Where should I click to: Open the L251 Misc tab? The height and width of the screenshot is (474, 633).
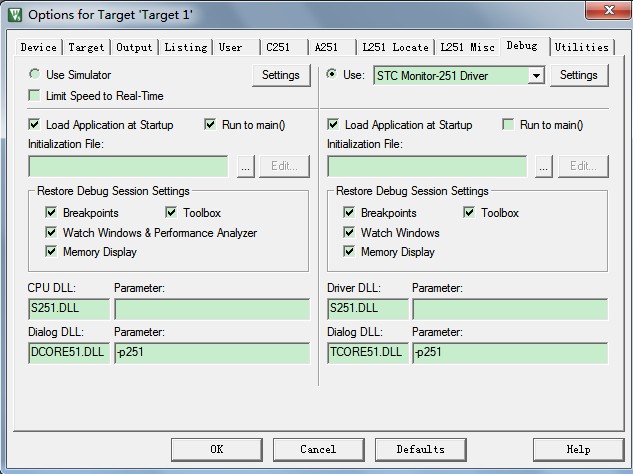point(467,47)
